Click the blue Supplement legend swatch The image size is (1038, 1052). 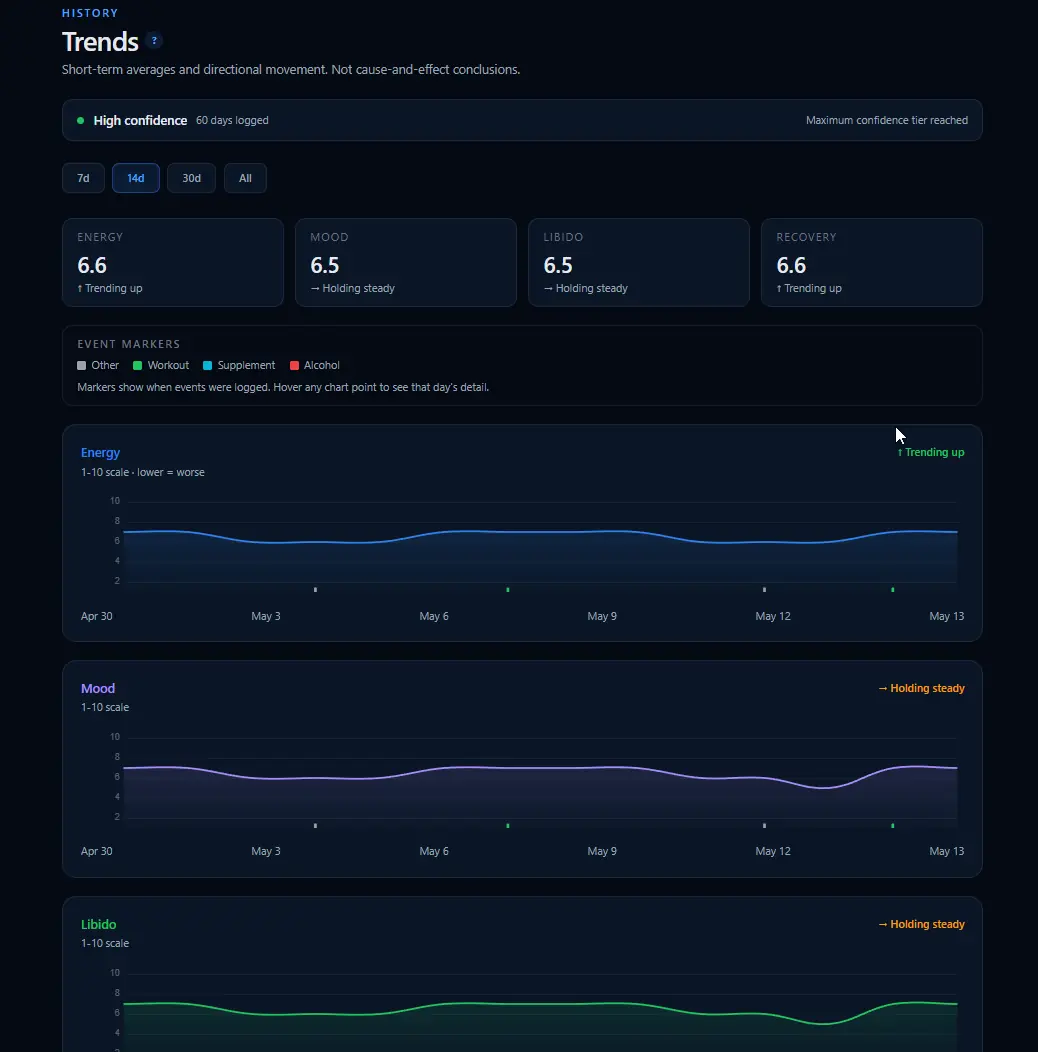tap(207, 366)
